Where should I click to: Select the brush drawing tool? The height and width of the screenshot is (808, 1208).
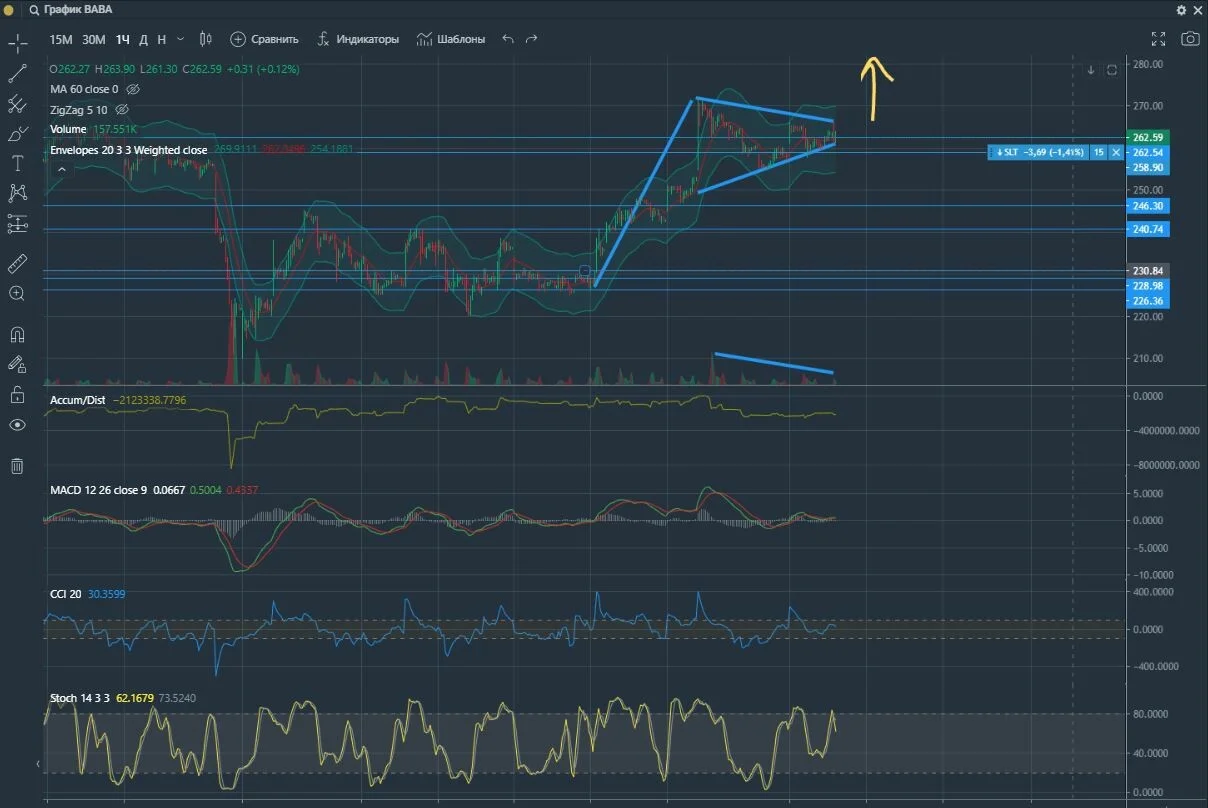point(17,133)
